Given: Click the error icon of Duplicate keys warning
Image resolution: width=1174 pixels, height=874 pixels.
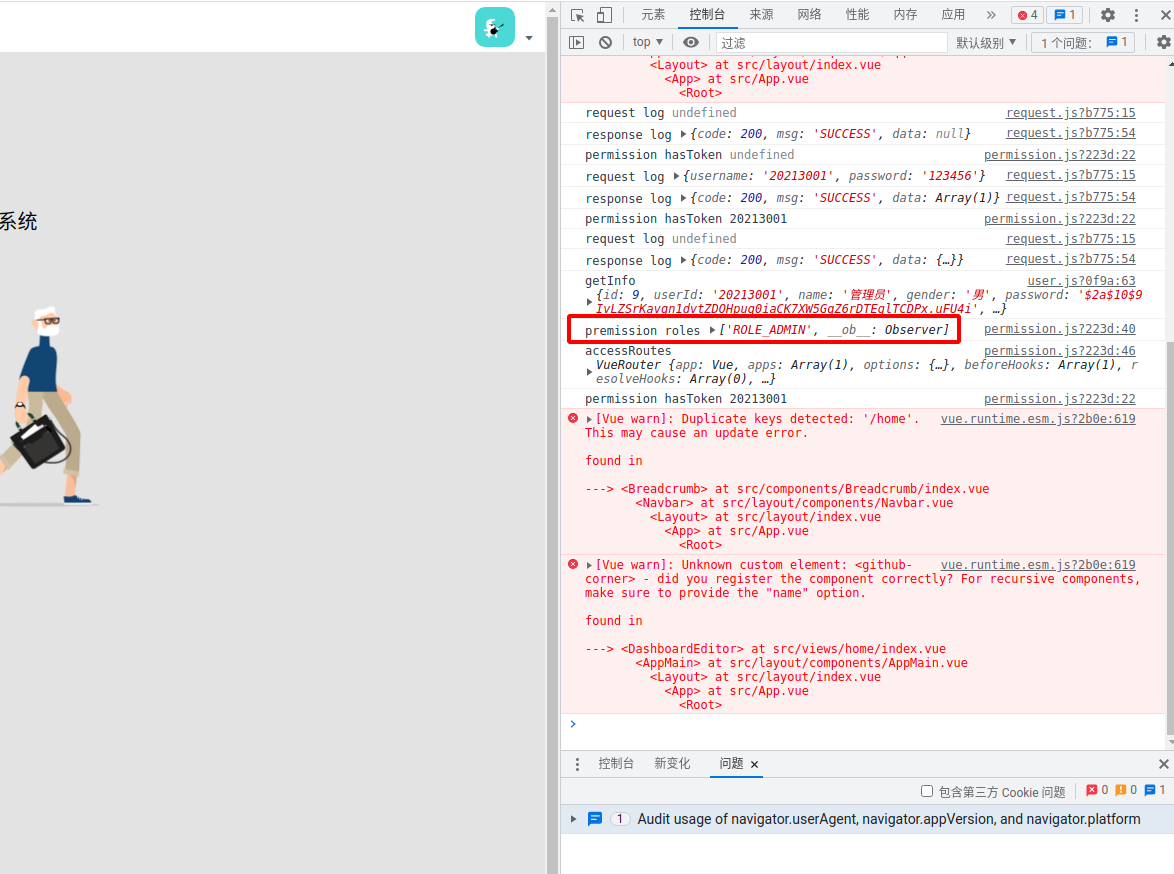Looking at the screenshot, I should 573,419.
